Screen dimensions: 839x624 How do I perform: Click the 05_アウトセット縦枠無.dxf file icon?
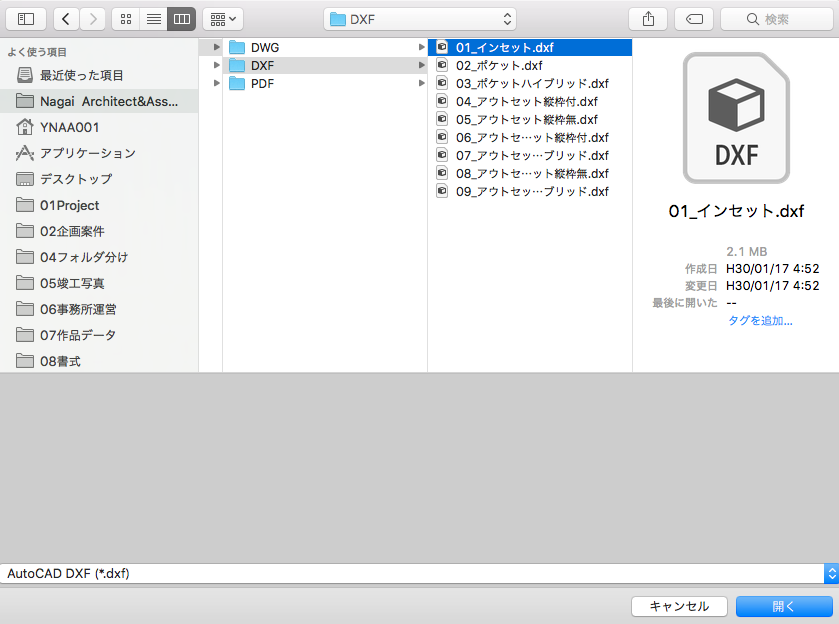[442, 119]
